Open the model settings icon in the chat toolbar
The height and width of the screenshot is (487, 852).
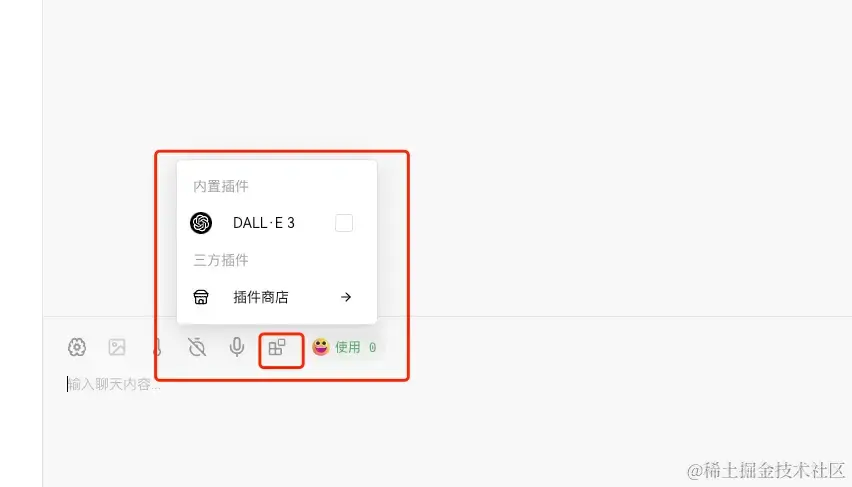[x=77, y=347]
